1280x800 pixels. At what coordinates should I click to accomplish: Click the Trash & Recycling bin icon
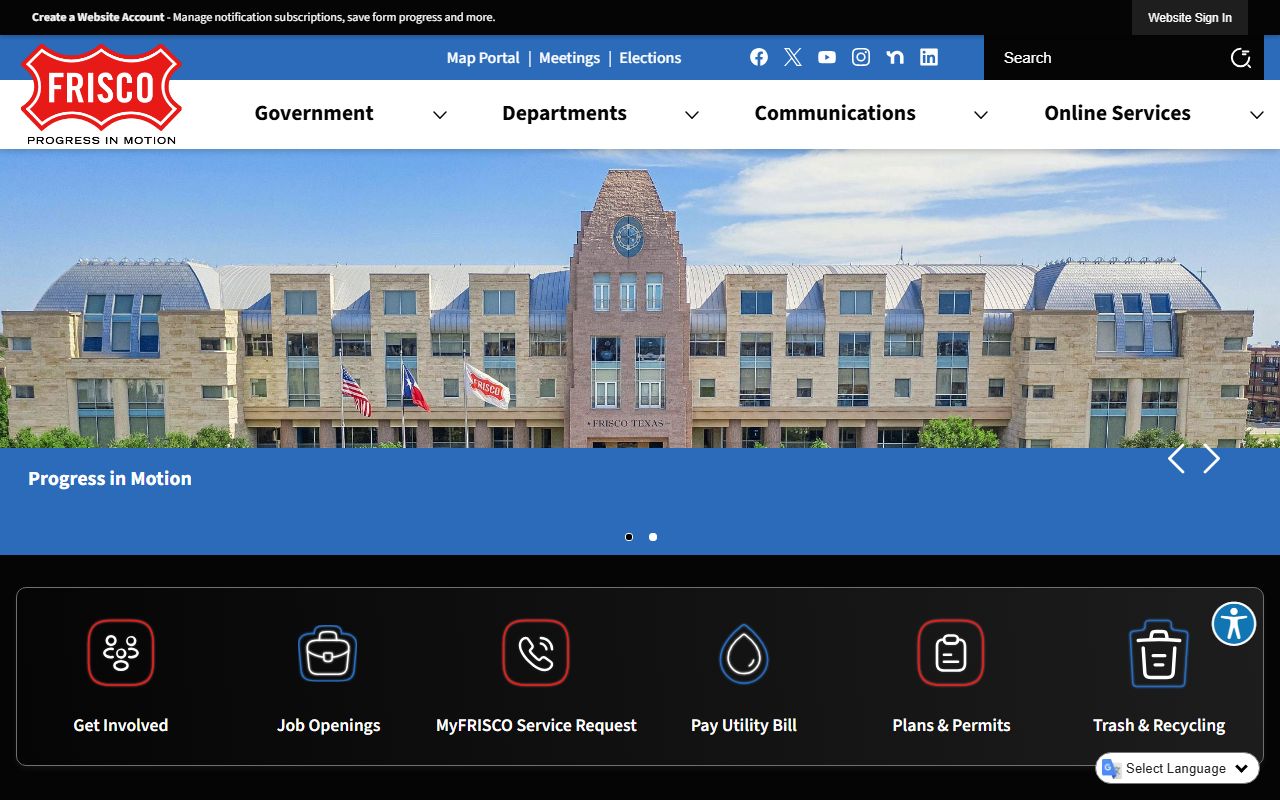pos(1158,653)
